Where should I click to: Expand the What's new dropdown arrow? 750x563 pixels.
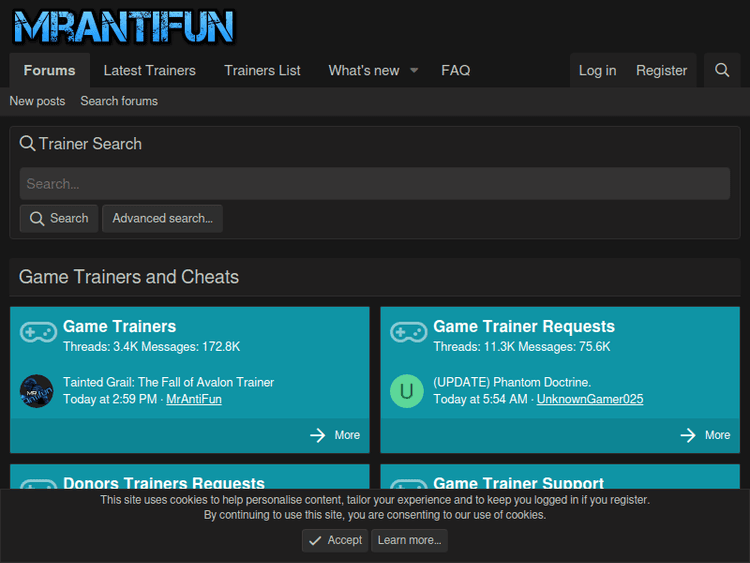coord(414,71)
